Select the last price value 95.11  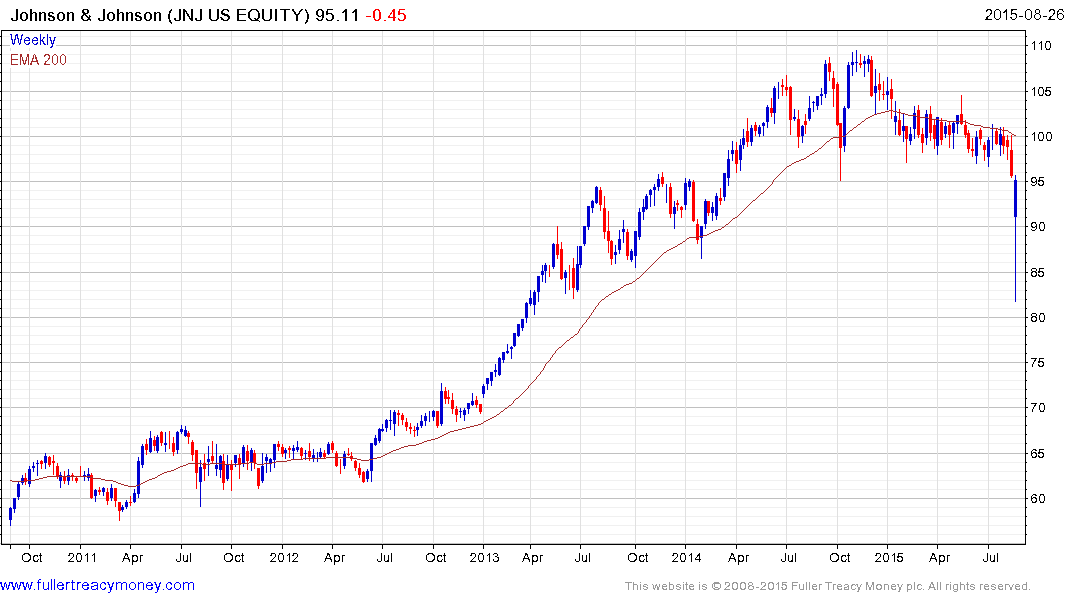337,15
